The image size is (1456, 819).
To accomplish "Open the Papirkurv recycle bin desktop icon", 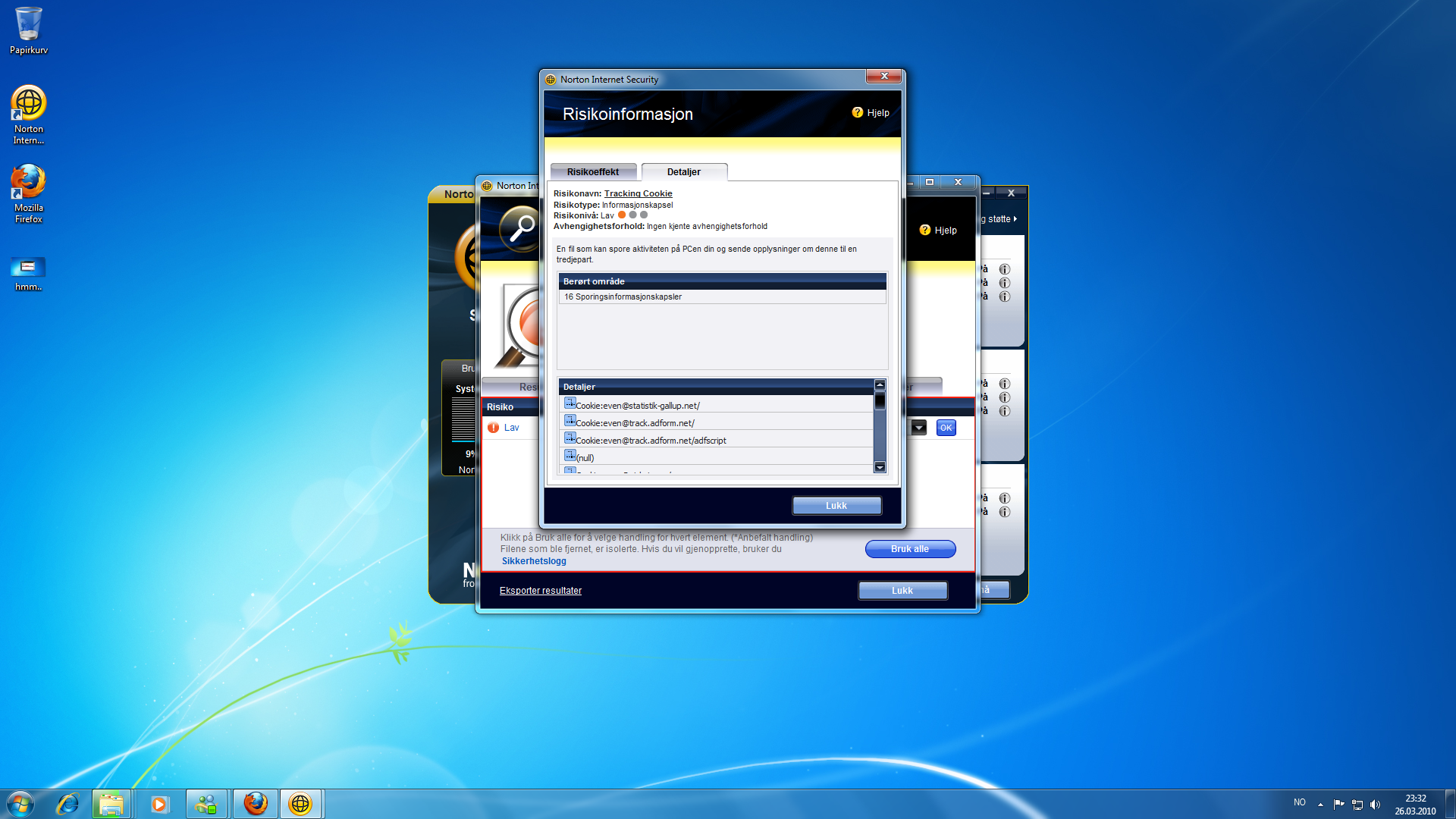I will (x=28, y=30).
